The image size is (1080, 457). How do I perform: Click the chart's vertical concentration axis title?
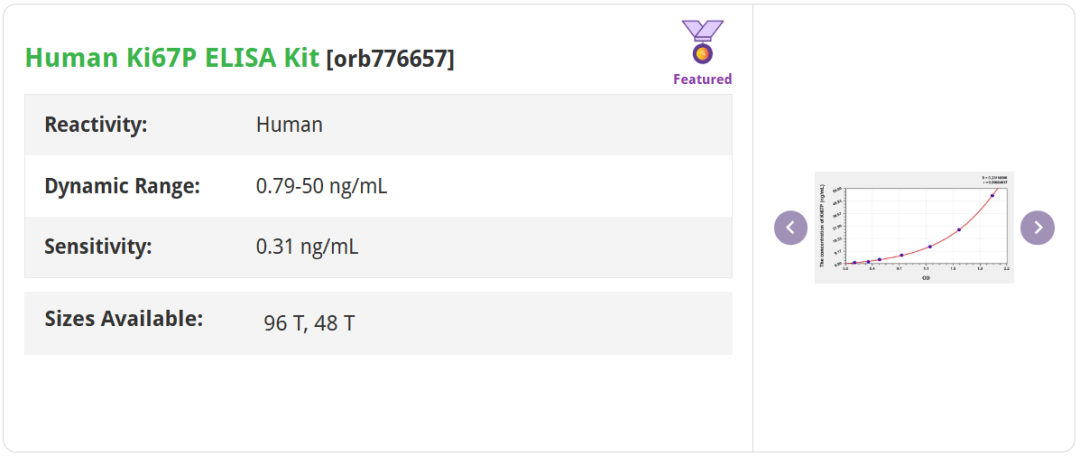tap(822, 226)
